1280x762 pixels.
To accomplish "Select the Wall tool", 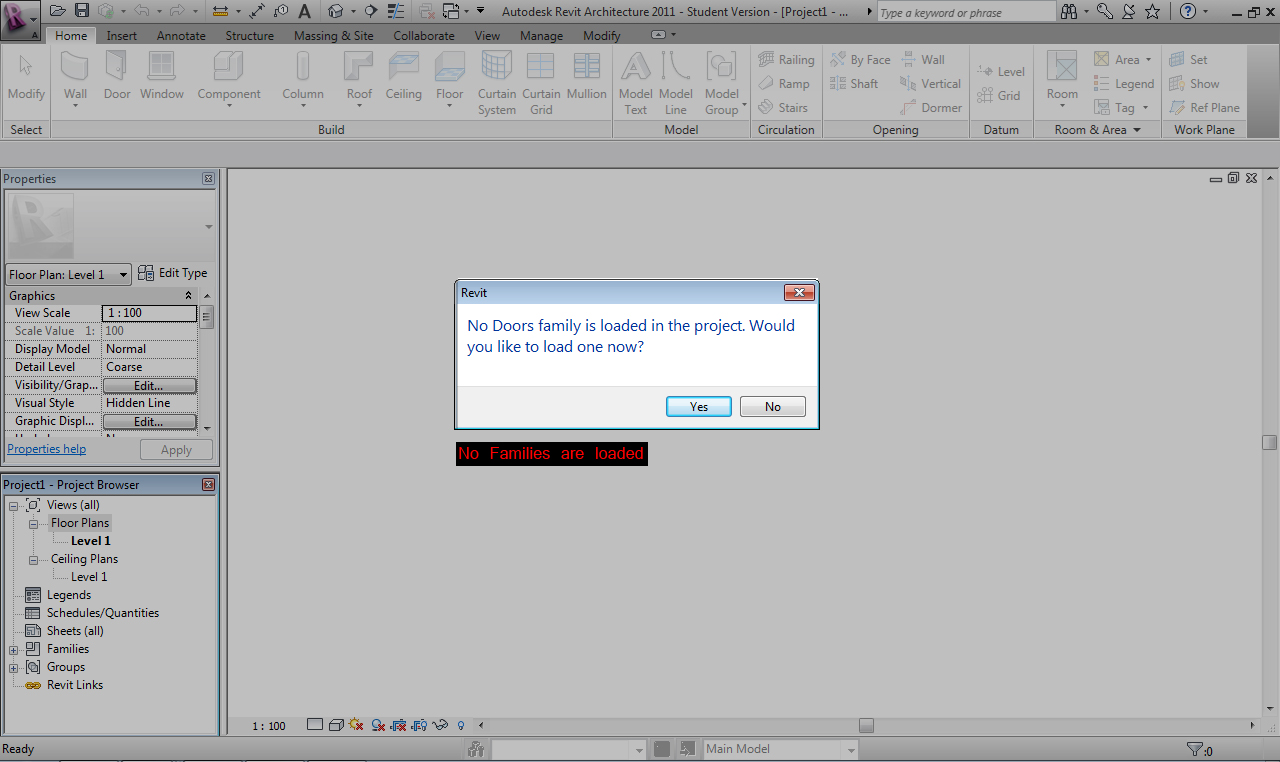I will coord(76,78).
